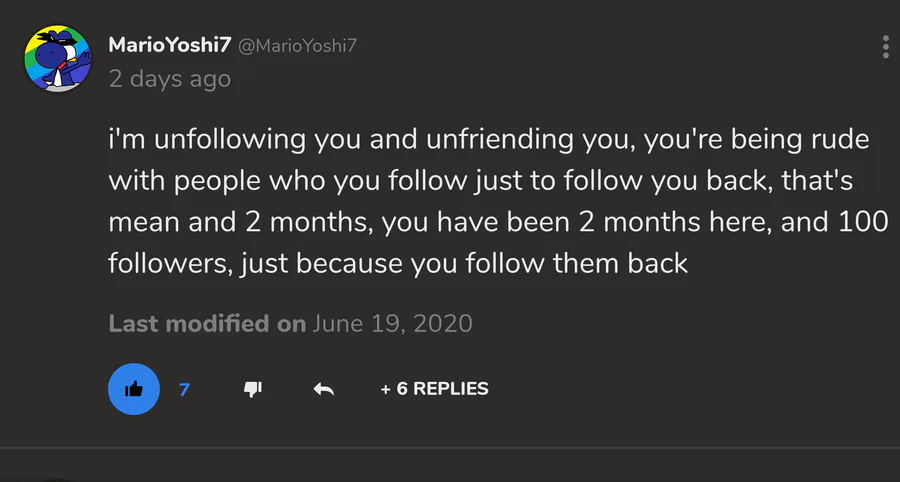Click the "Last modified on" label
This screenshot has height=482, width=900.
click(x=207, y=324)
